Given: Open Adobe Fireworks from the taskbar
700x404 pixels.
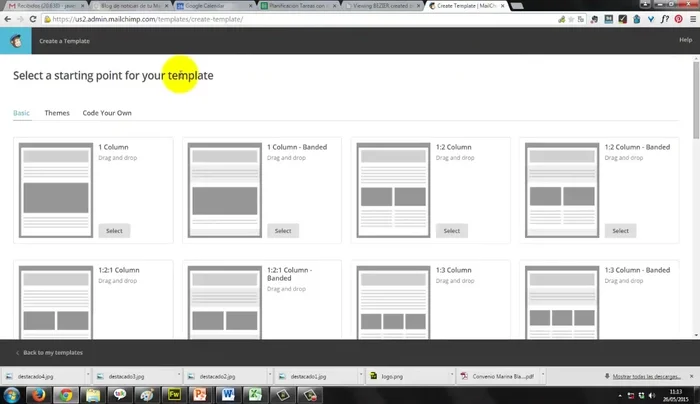Looking at the screenshot, I should pos(174,394).
